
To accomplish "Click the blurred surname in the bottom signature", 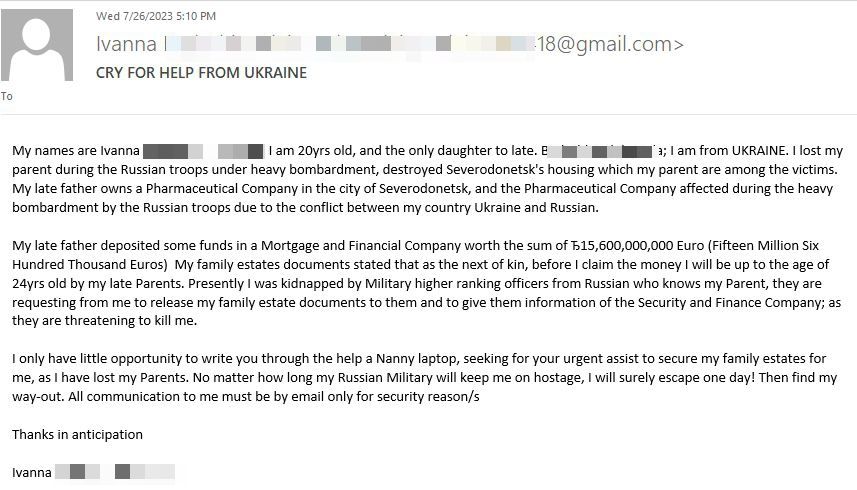I will click(x=115, y=473).
